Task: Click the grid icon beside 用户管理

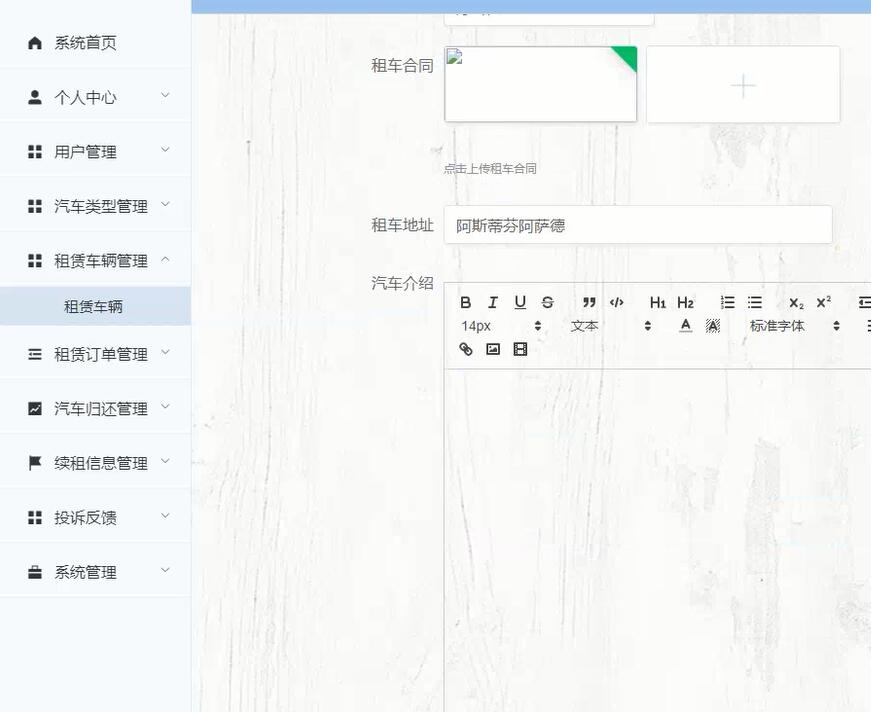Action: pyautogui.click(x=34, y=152)
